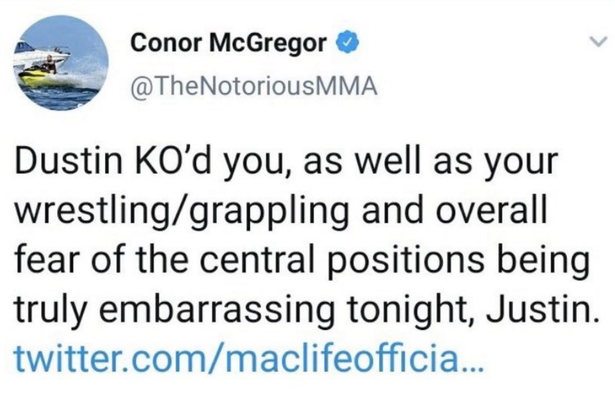
Task: Follow the twitter.com/maclifeofficia link
Action: coord(249,358)
